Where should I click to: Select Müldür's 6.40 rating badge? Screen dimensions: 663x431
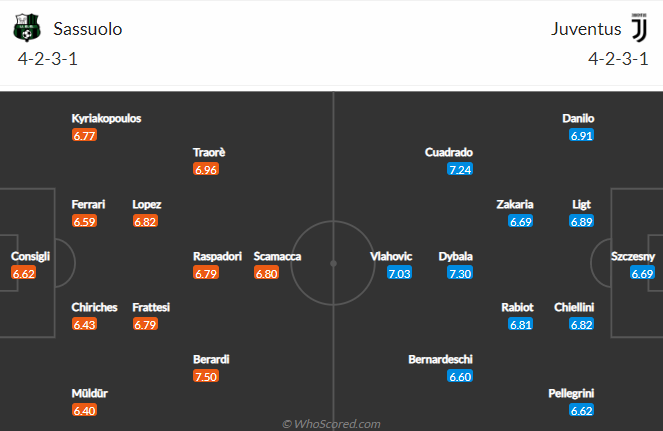(x=84, y=410)
